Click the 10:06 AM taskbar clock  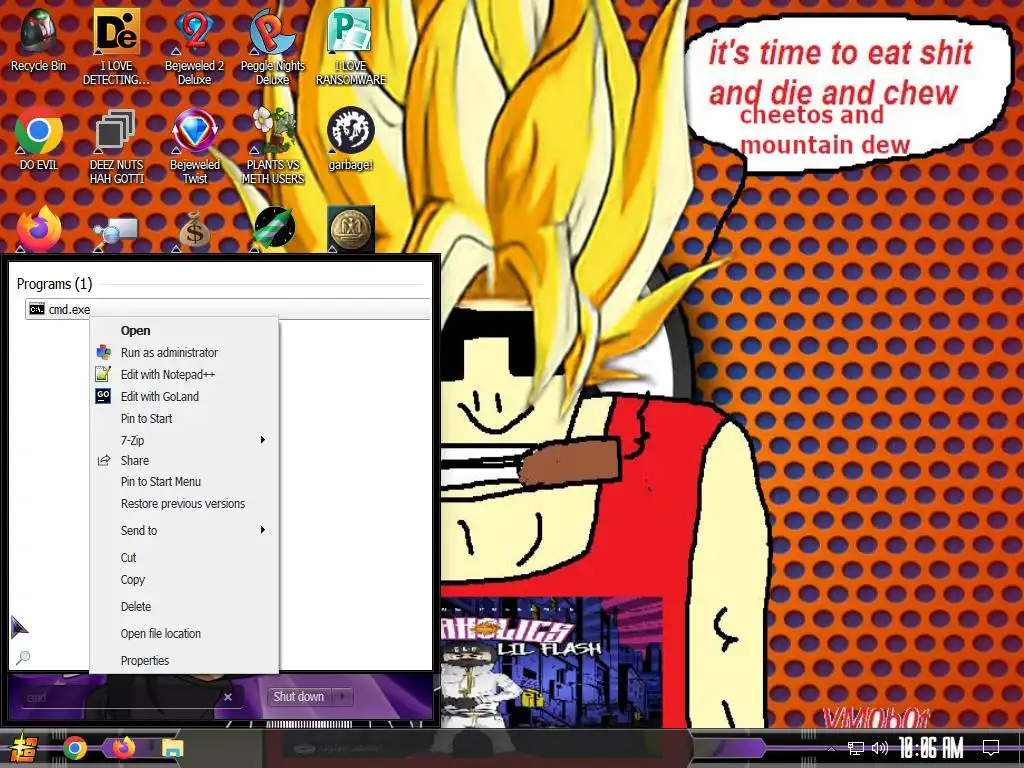[931, 748]
